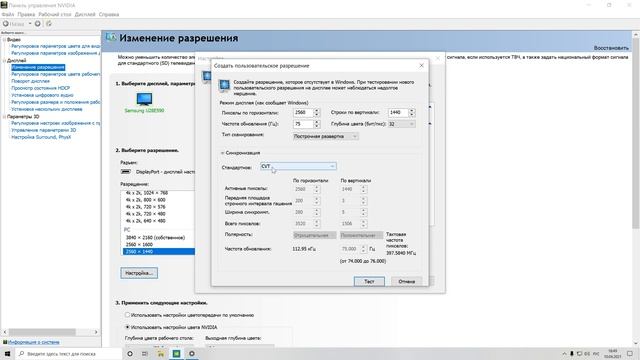Click the Home icon in the toolbar
The width and height of the screenshot is (640, 360).
pos(49,24)
